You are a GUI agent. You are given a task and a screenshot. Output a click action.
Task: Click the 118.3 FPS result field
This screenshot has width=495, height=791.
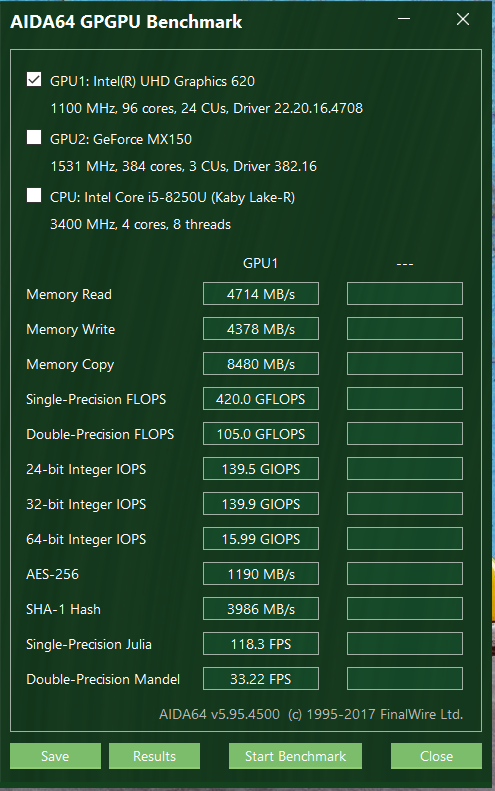point(261,644)
